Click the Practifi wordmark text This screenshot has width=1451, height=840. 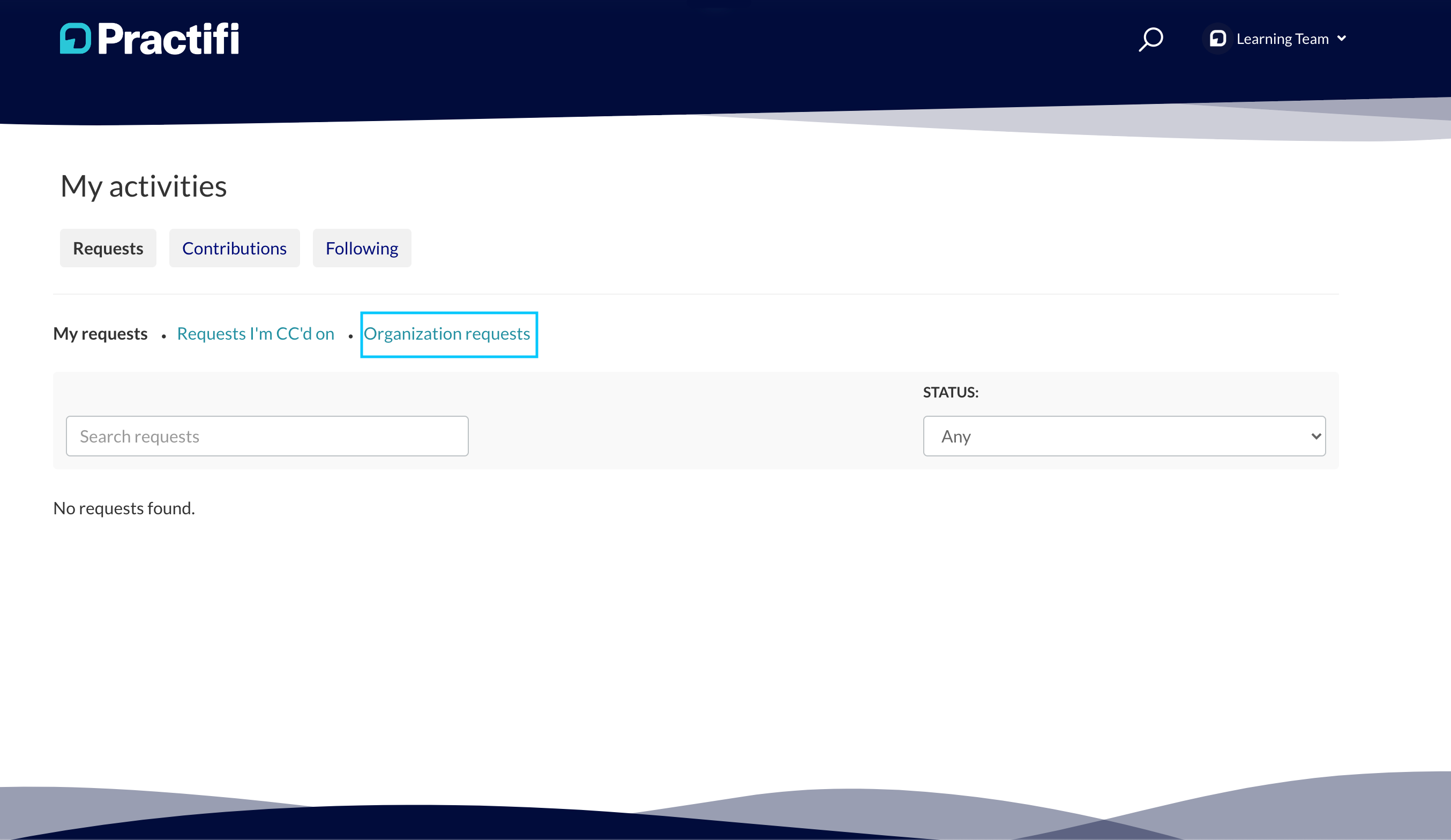[168, 39]
